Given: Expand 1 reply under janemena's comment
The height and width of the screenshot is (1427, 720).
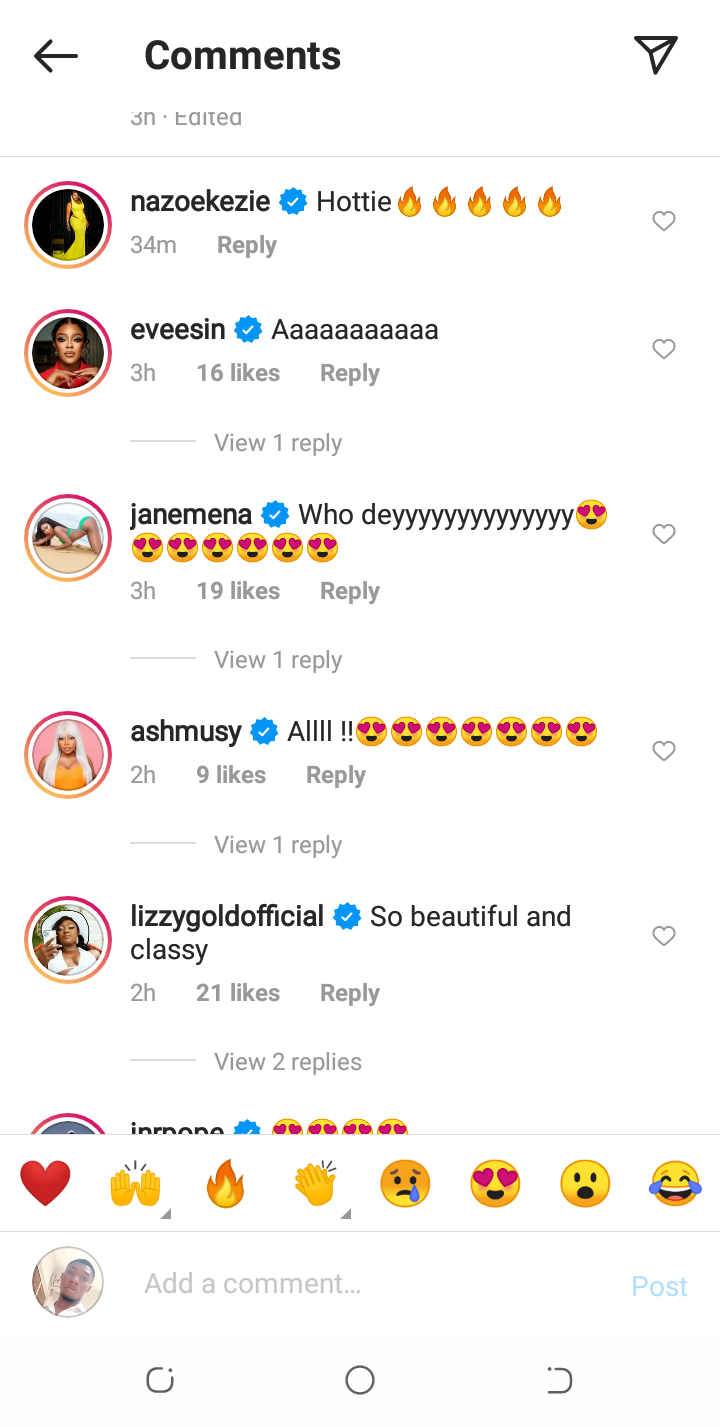Looking at the screenshot, I should coord(278,660).
